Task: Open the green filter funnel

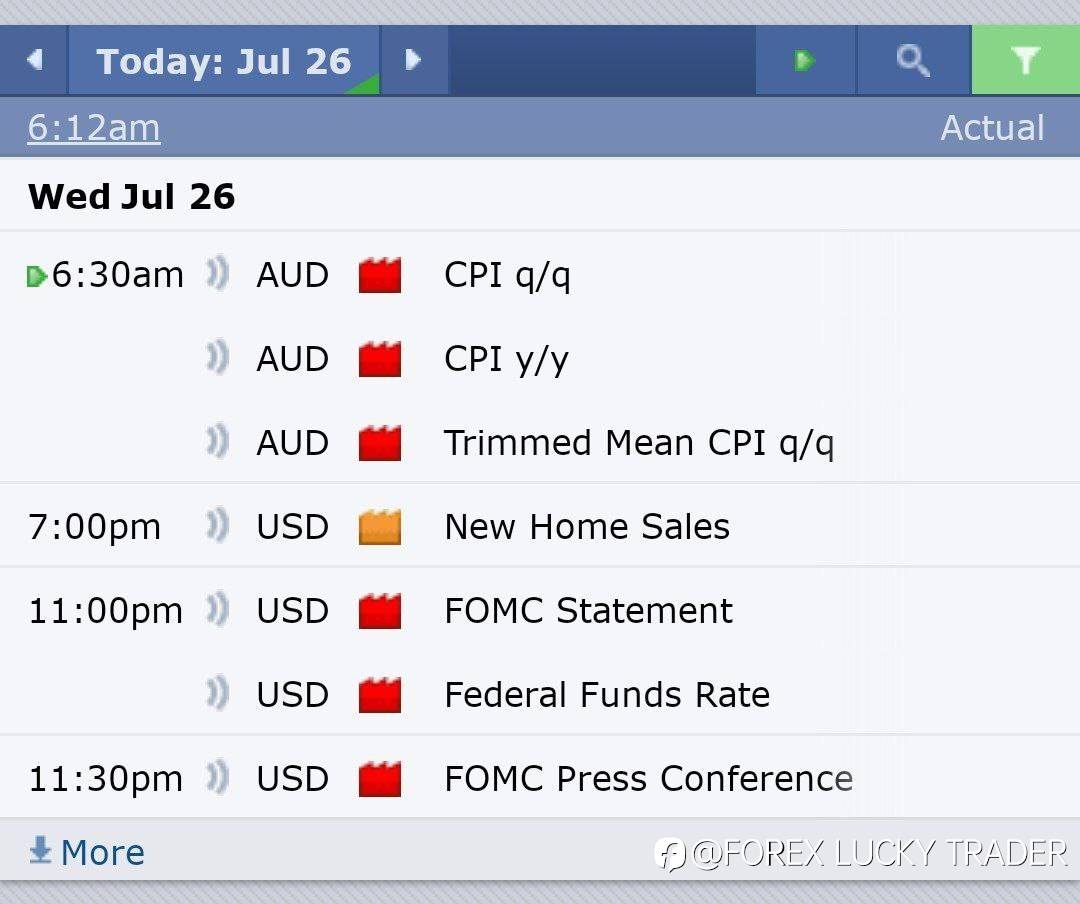Action: (x=1026, y=60)
